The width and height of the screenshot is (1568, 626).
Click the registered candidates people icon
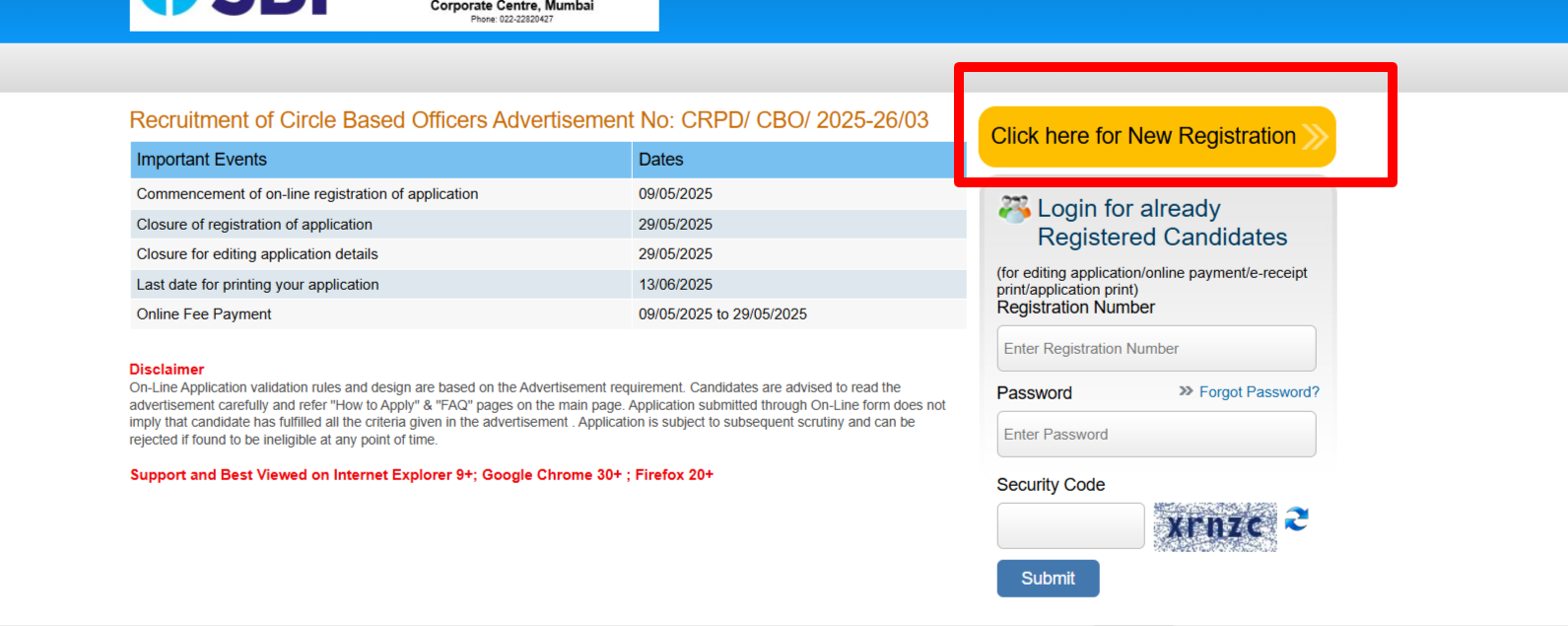pos(1013,209)
